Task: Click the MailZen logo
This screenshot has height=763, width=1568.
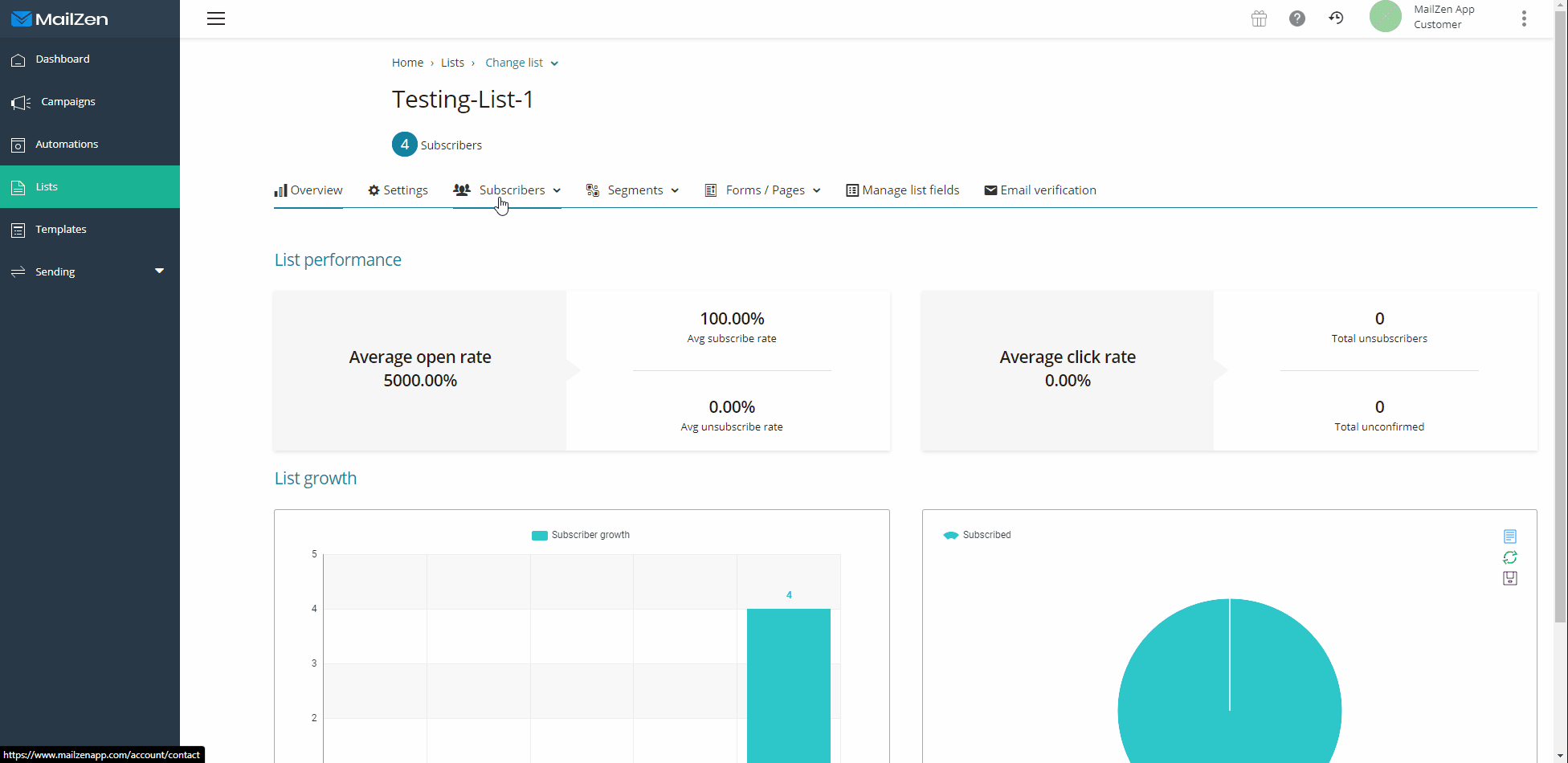Action: click(x=60, y=18)
